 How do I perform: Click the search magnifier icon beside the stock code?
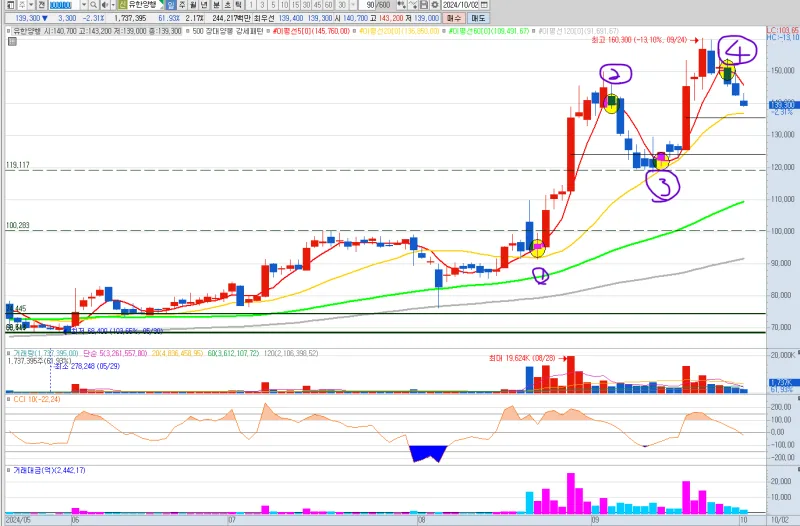point(96,6)
